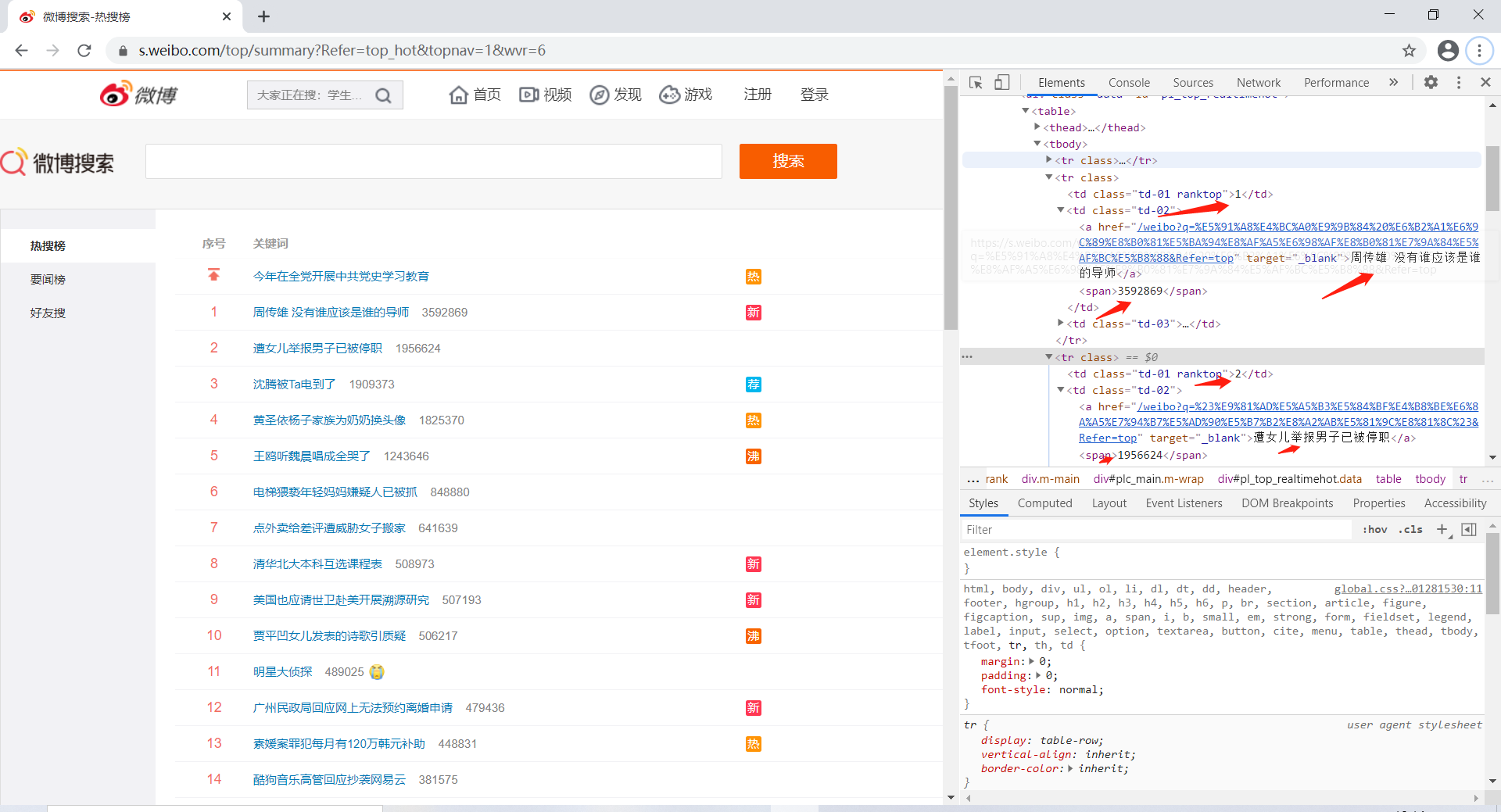Click the magnifier icon in top search box
1501x812 pixels.
[x=383, y=95]
